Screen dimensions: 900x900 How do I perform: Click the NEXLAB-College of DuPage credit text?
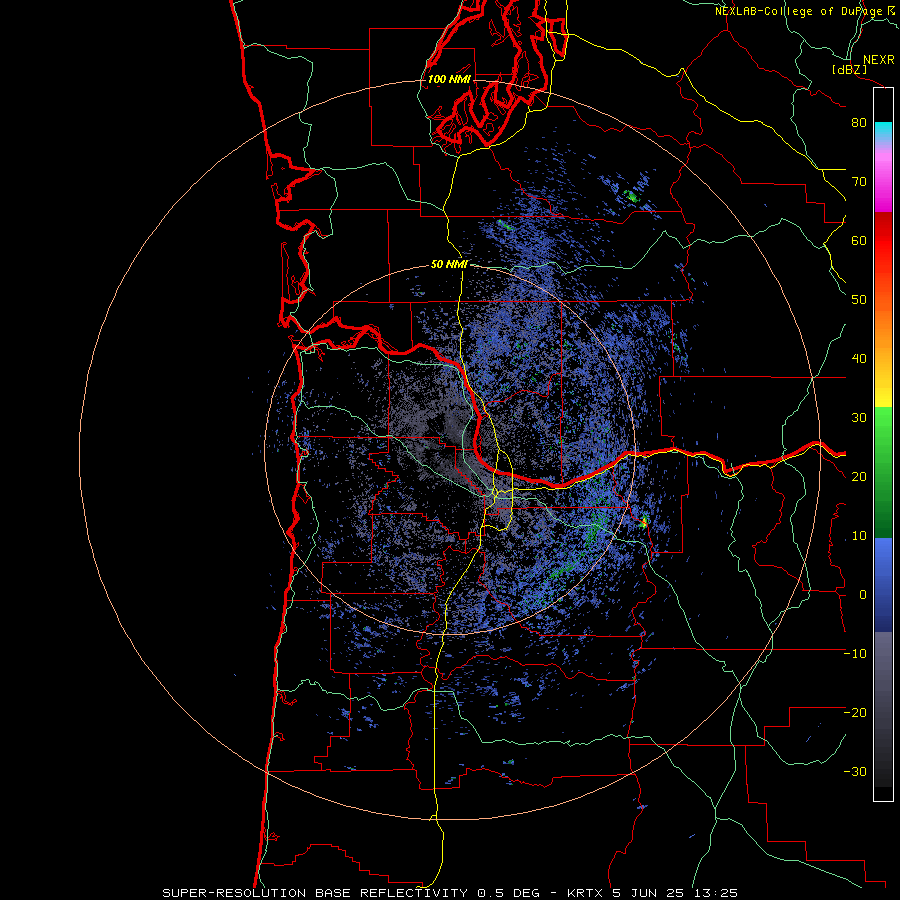pyautogui.click(x=806, y=11)
